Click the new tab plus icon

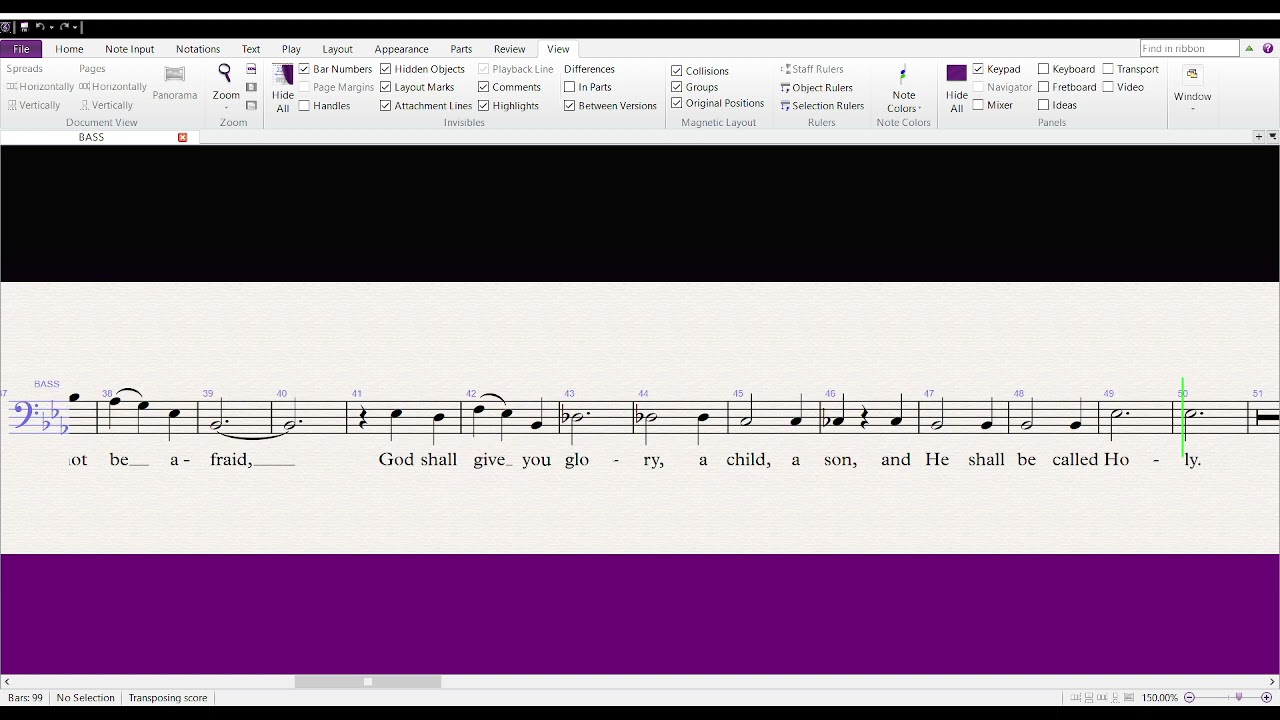[1258, 137]
